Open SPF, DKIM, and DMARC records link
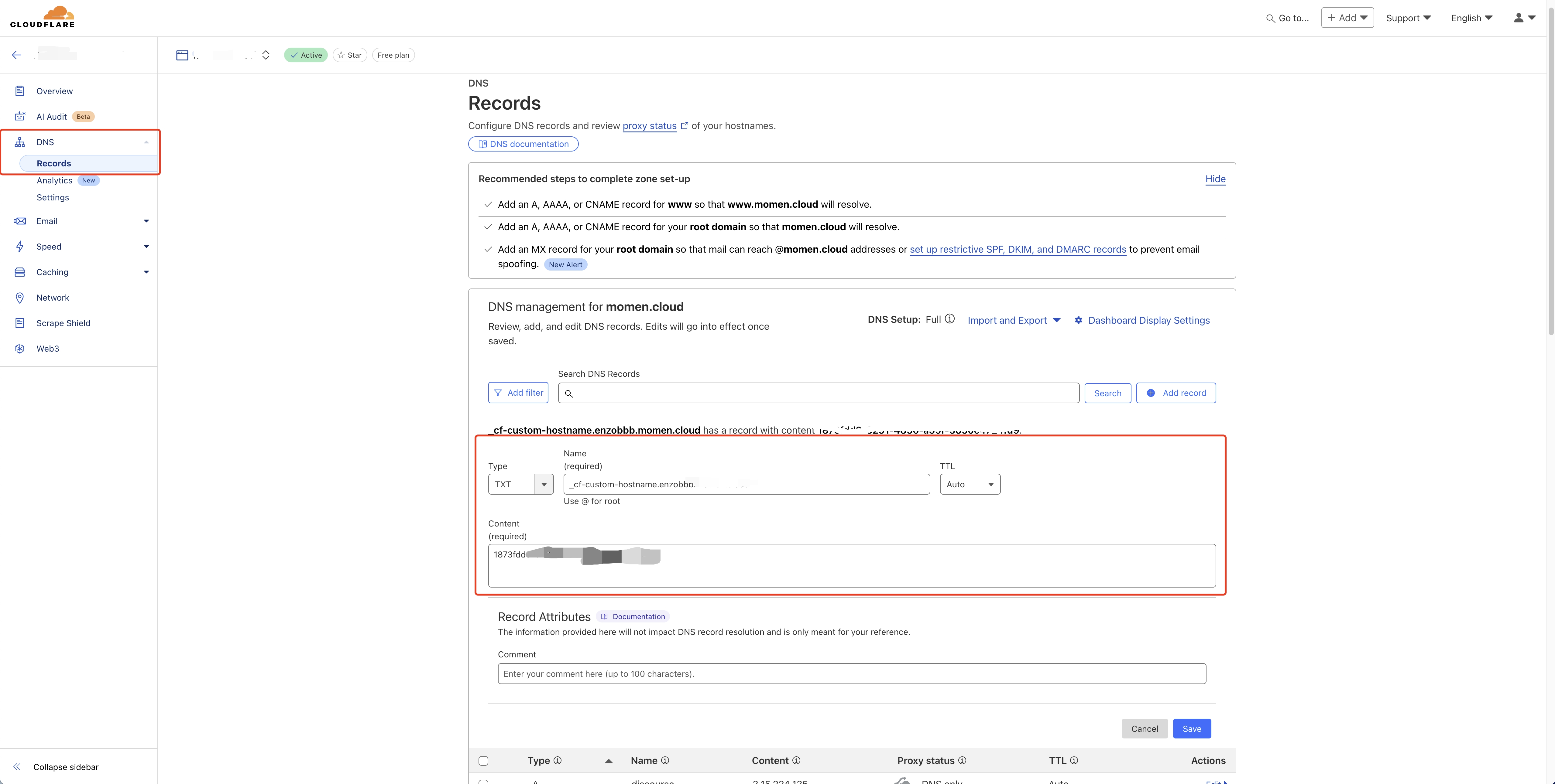Screen dimensions: 1555x784 pyautogui.click(x=1018, y=250)
